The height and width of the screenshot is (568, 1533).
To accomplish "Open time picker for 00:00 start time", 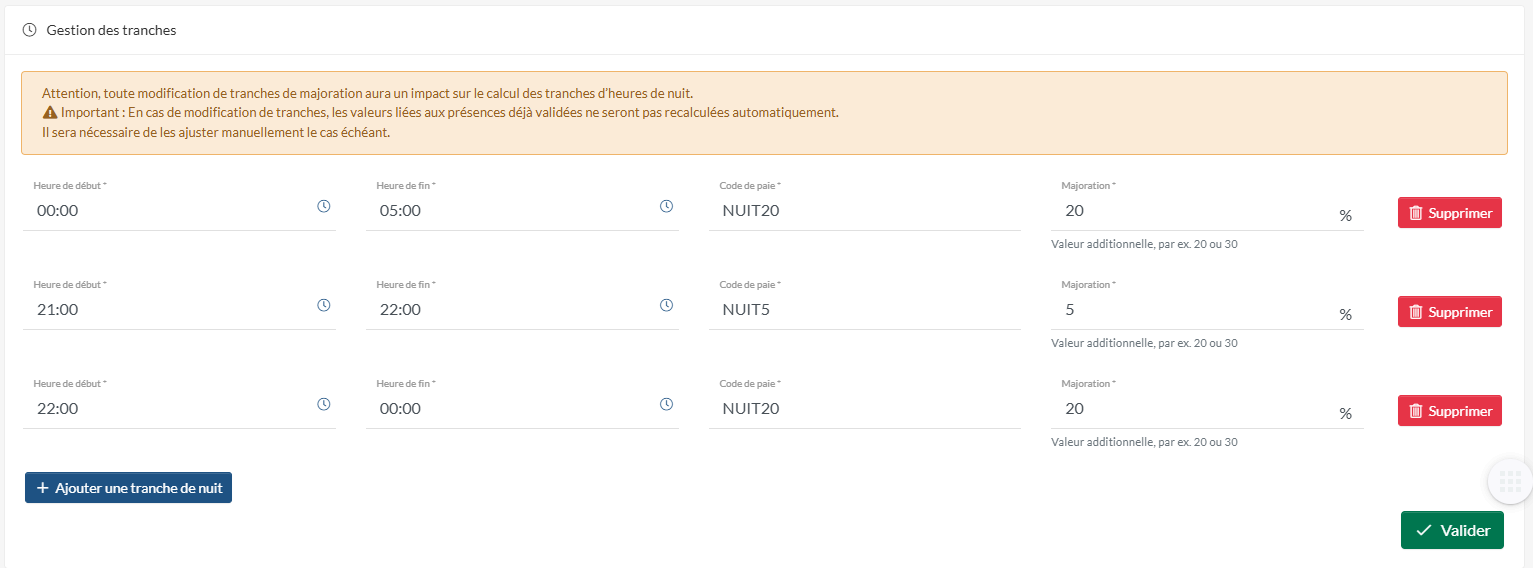I will click(324, 206).
